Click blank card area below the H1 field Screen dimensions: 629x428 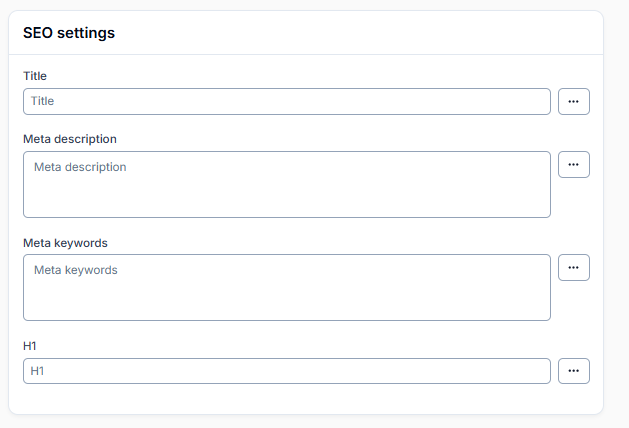305,399
